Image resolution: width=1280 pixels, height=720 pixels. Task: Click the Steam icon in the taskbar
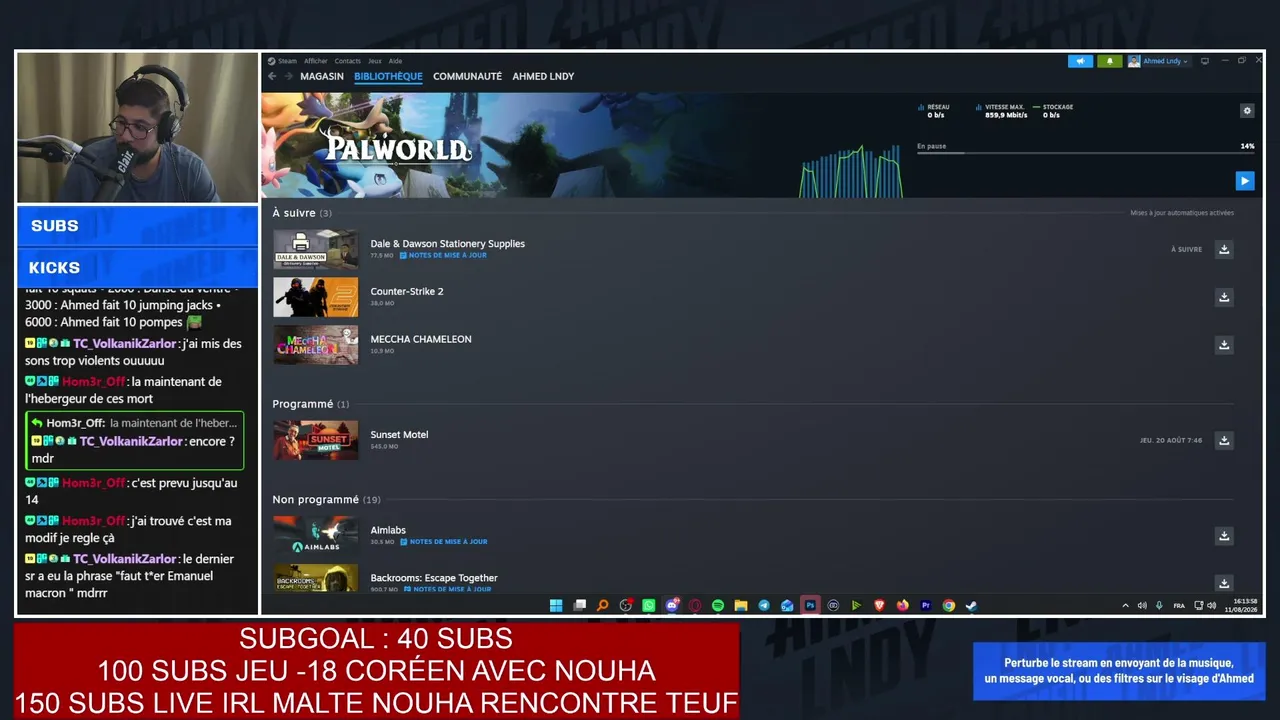(x=971, y=605)
